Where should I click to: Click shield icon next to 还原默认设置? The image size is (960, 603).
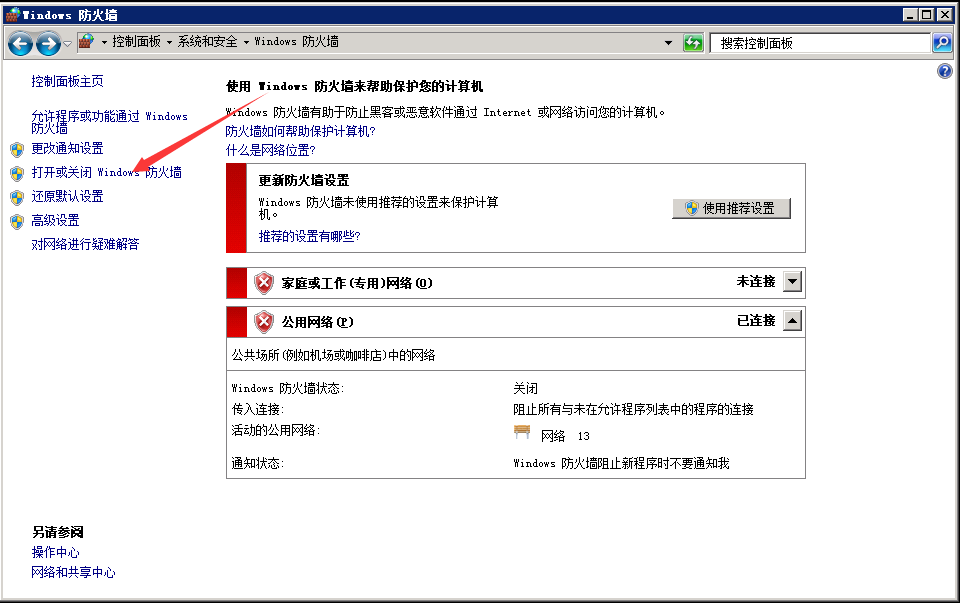click(17, 197)
